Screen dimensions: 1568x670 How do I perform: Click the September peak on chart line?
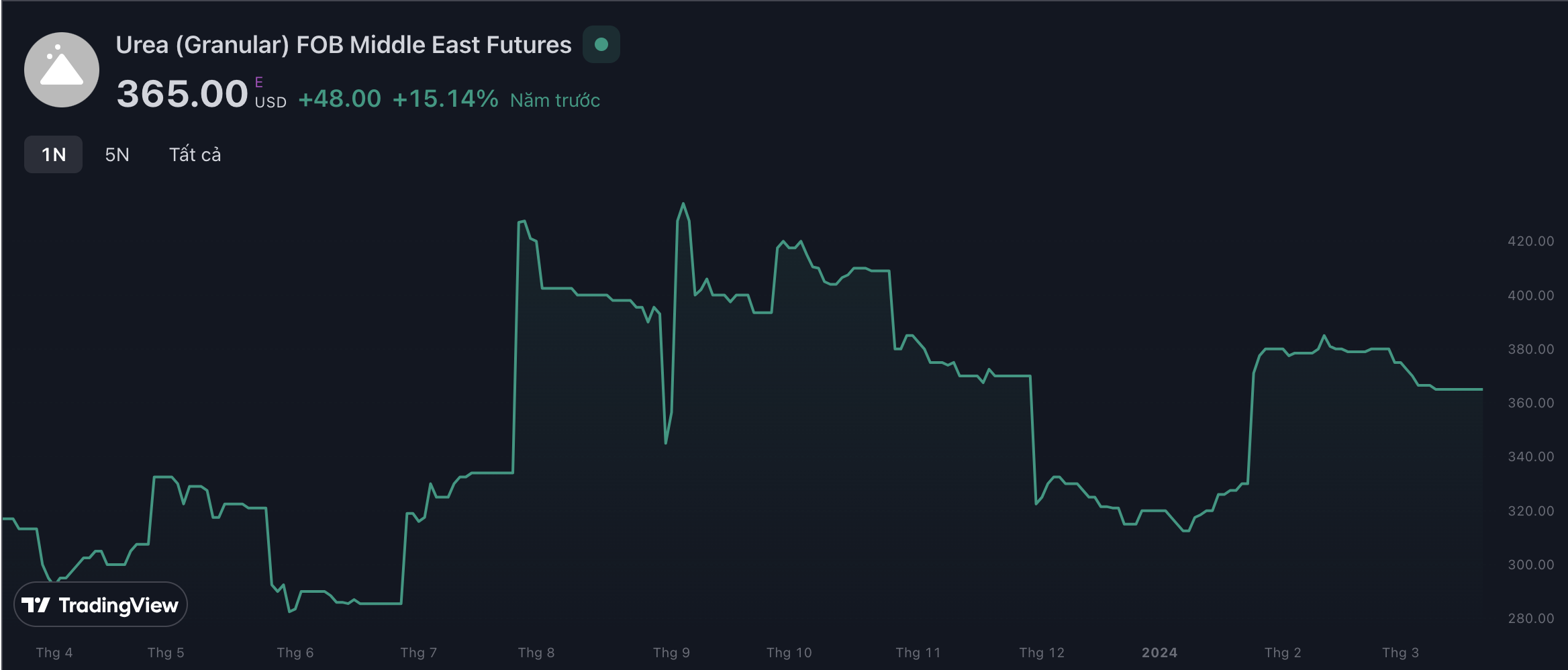(683, 204)
